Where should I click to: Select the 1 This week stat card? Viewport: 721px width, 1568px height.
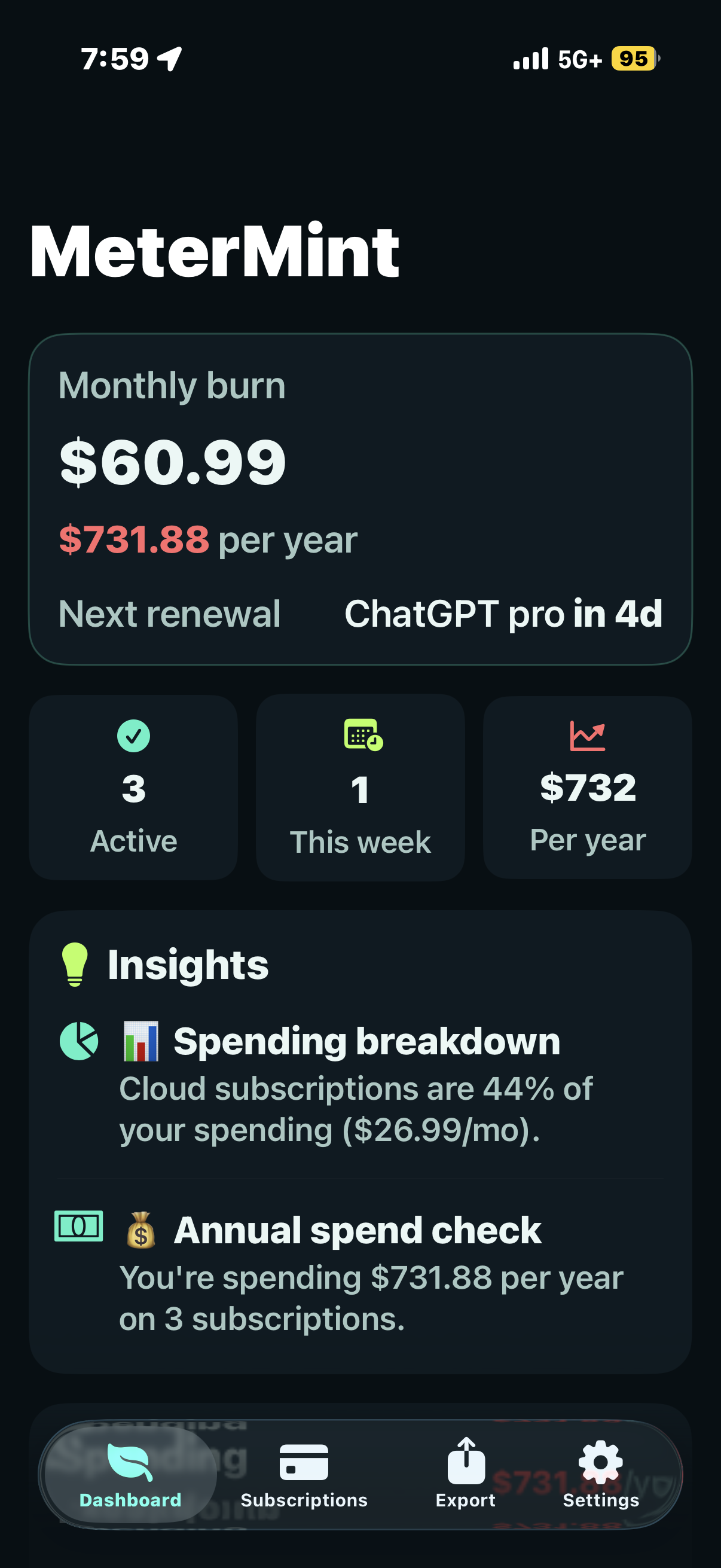tap(360, 788)
